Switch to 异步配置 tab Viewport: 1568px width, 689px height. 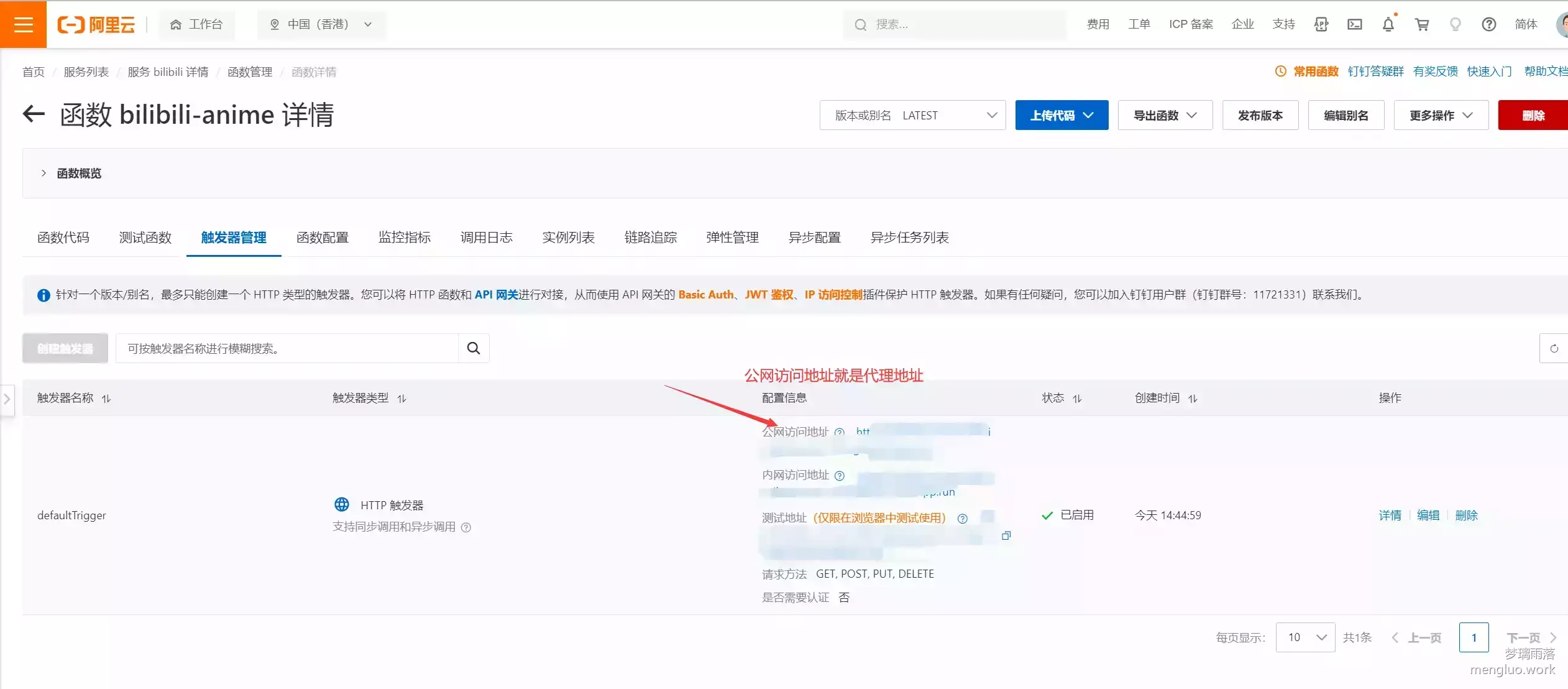click(815, 238)
